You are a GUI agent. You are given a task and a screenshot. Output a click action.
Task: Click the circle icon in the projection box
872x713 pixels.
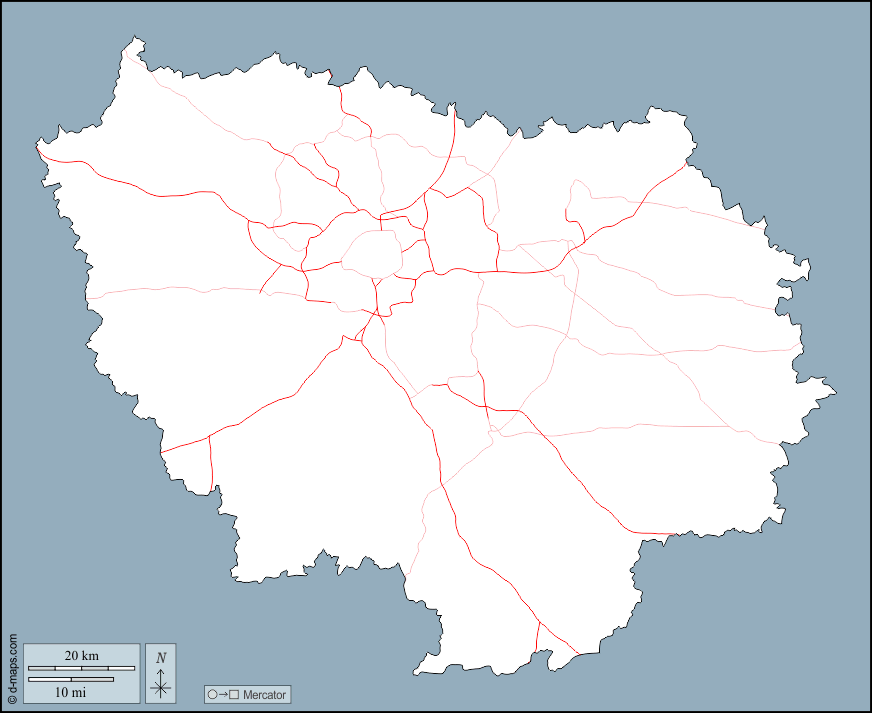(x=212, y=694)
